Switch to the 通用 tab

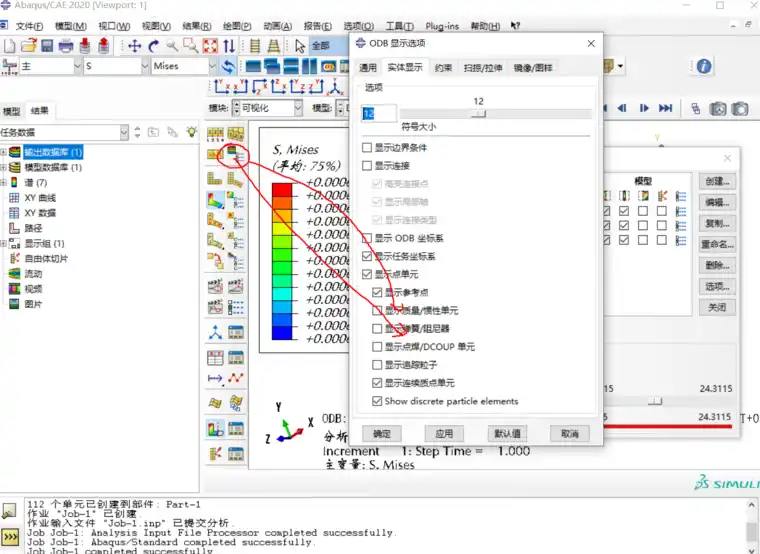(x=367, y=67)
